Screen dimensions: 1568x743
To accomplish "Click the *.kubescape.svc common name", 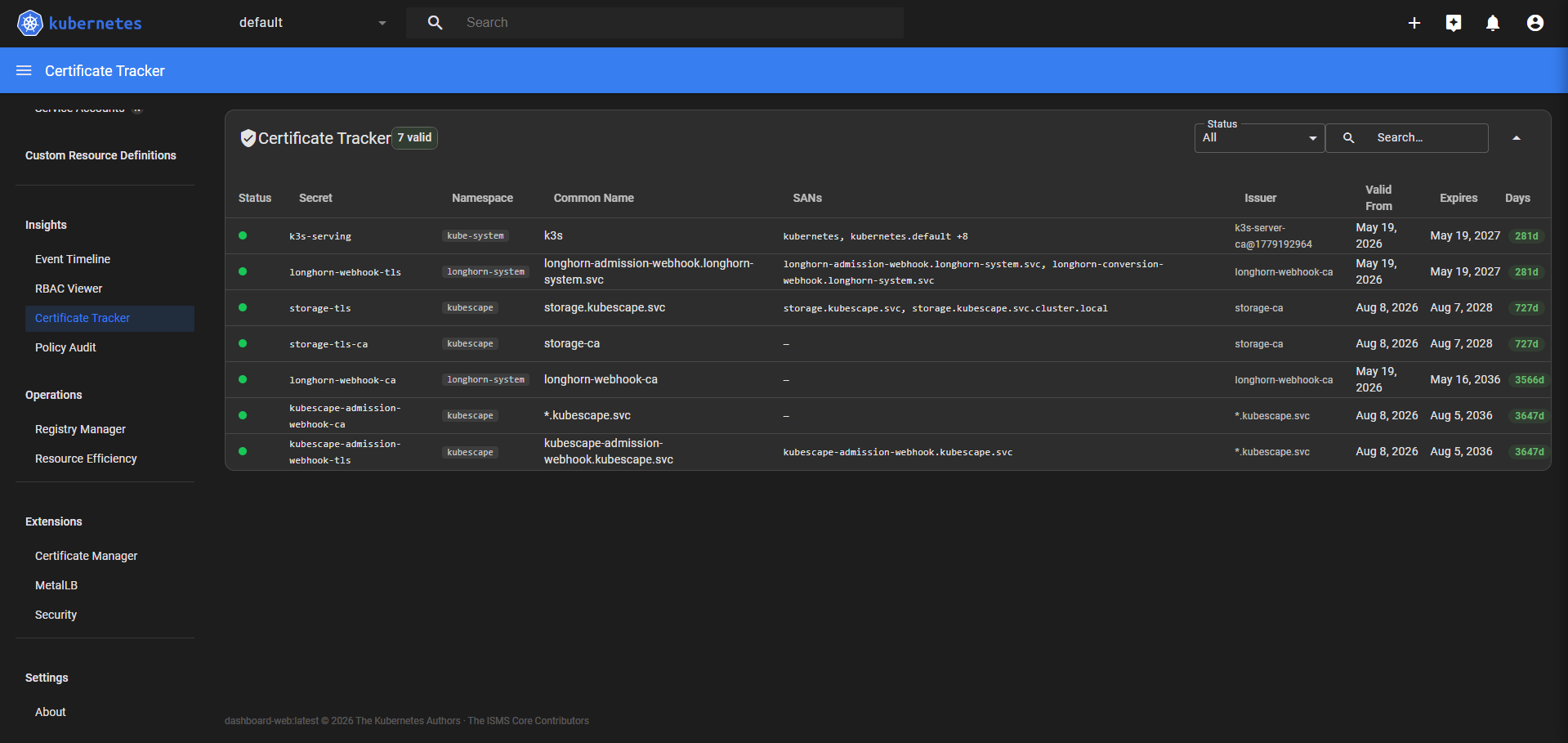I will [587, 415].
